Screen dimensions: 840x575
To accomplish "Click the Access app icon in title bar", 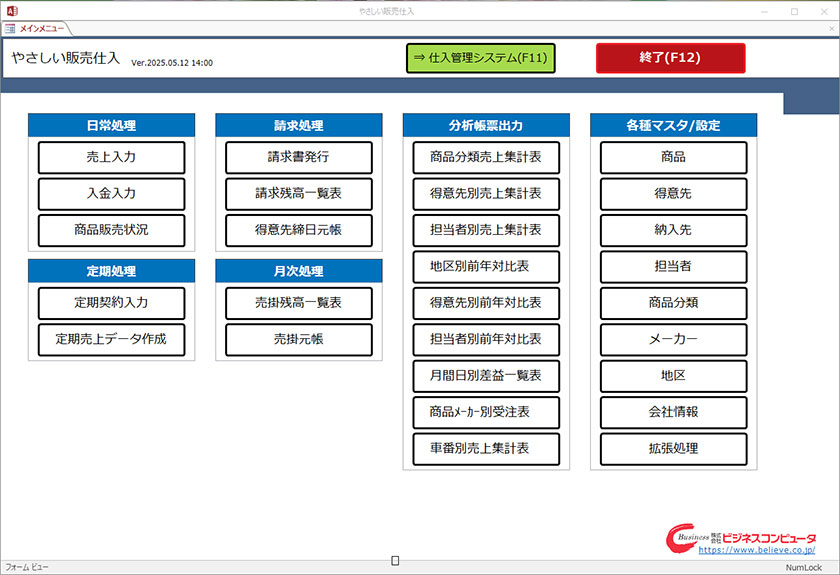I will point(12,11).
